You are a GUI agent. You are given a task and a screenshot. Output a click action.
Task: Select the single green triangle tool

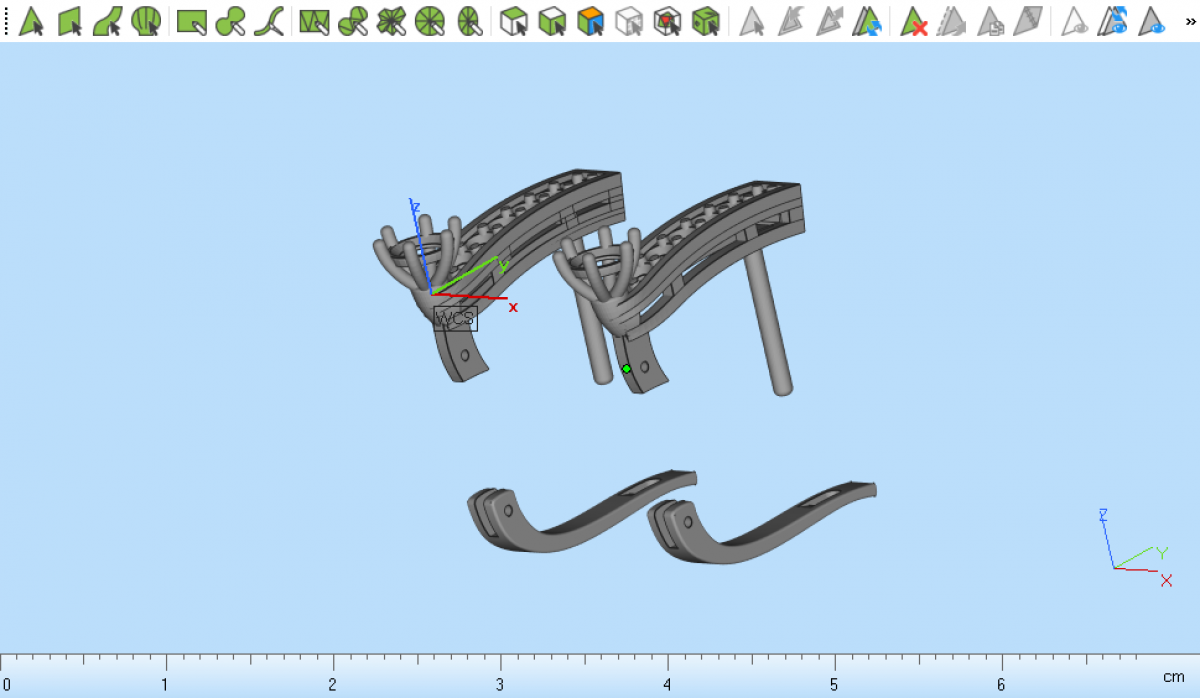[31, 20]
